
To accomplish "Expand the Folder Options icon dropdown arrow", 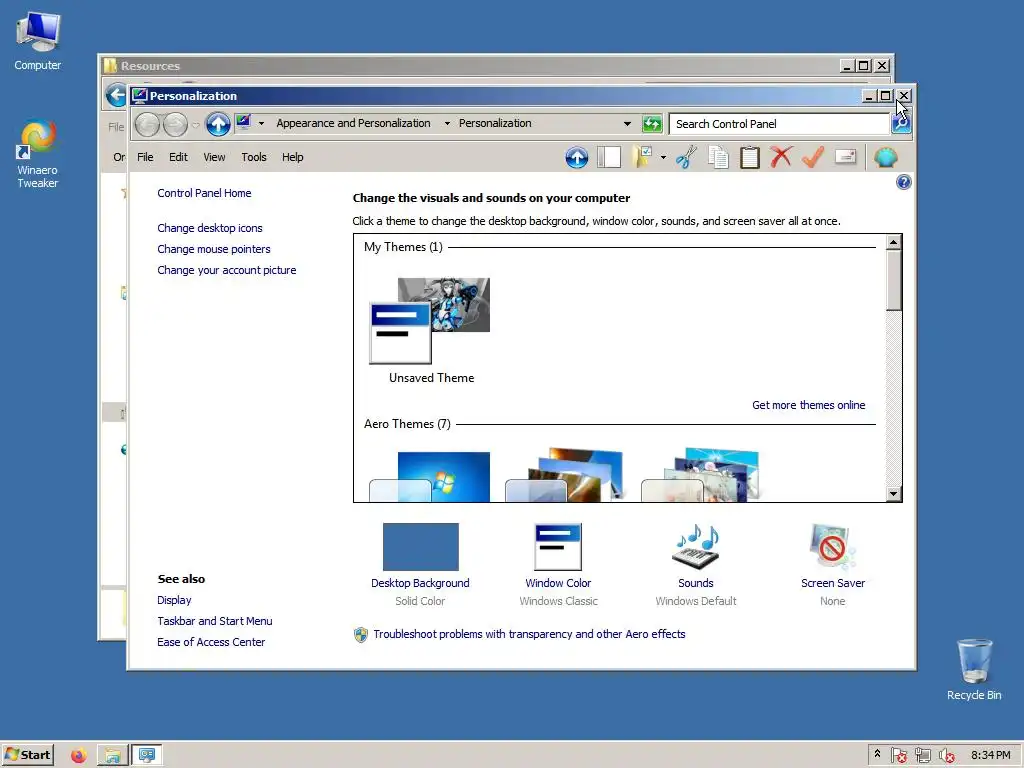I will point(663,157).
